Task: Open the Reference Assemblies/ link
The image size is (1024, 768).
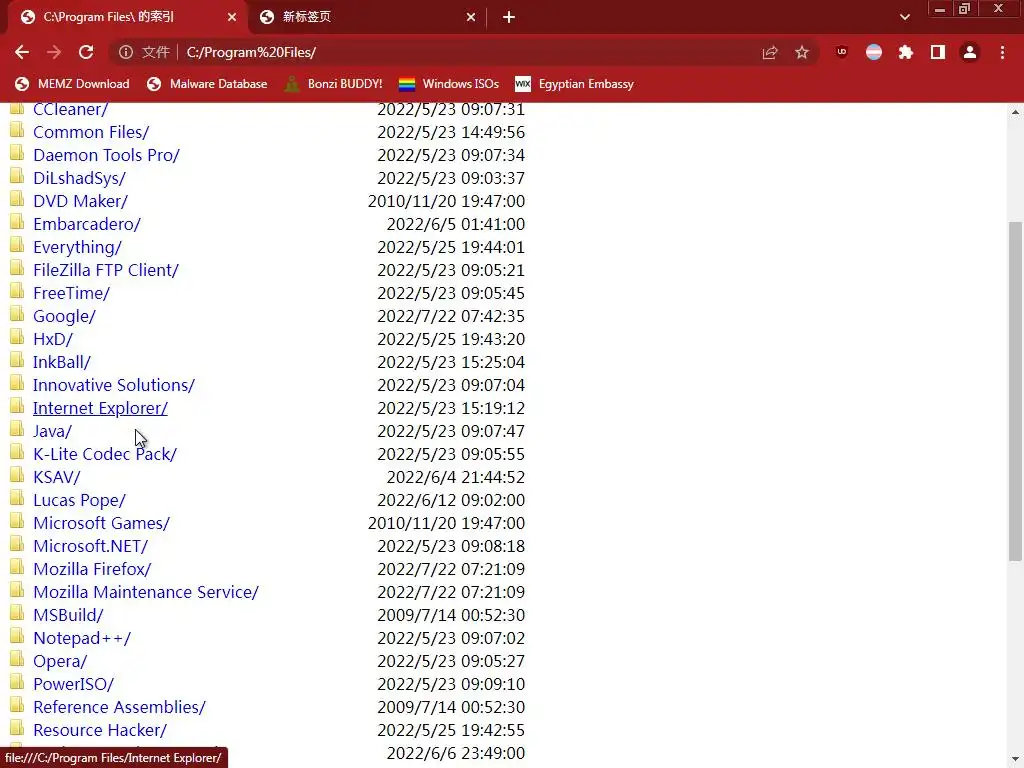Action: point(119,707)
